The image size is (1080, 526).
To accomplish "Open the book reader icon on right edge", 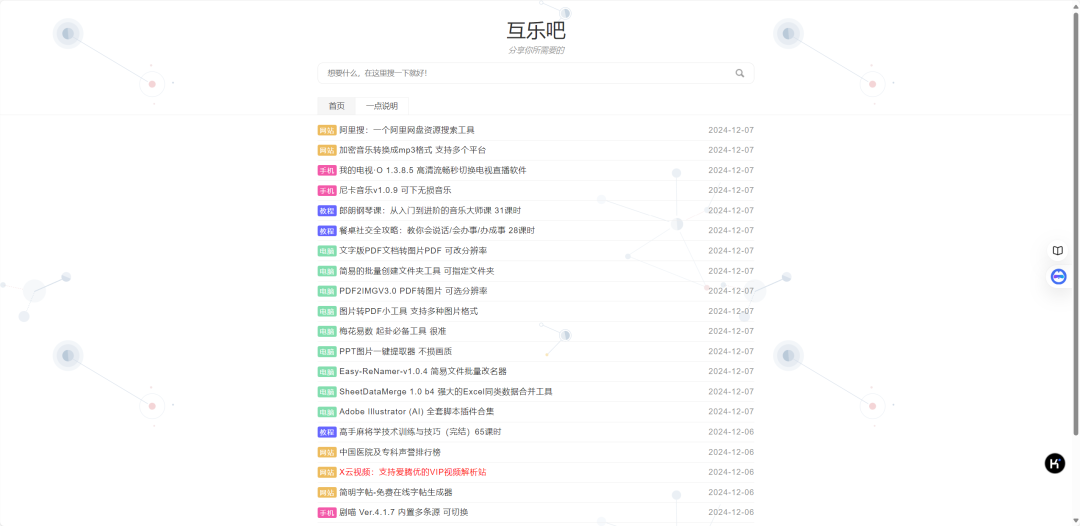I will tap(1058, 251).
